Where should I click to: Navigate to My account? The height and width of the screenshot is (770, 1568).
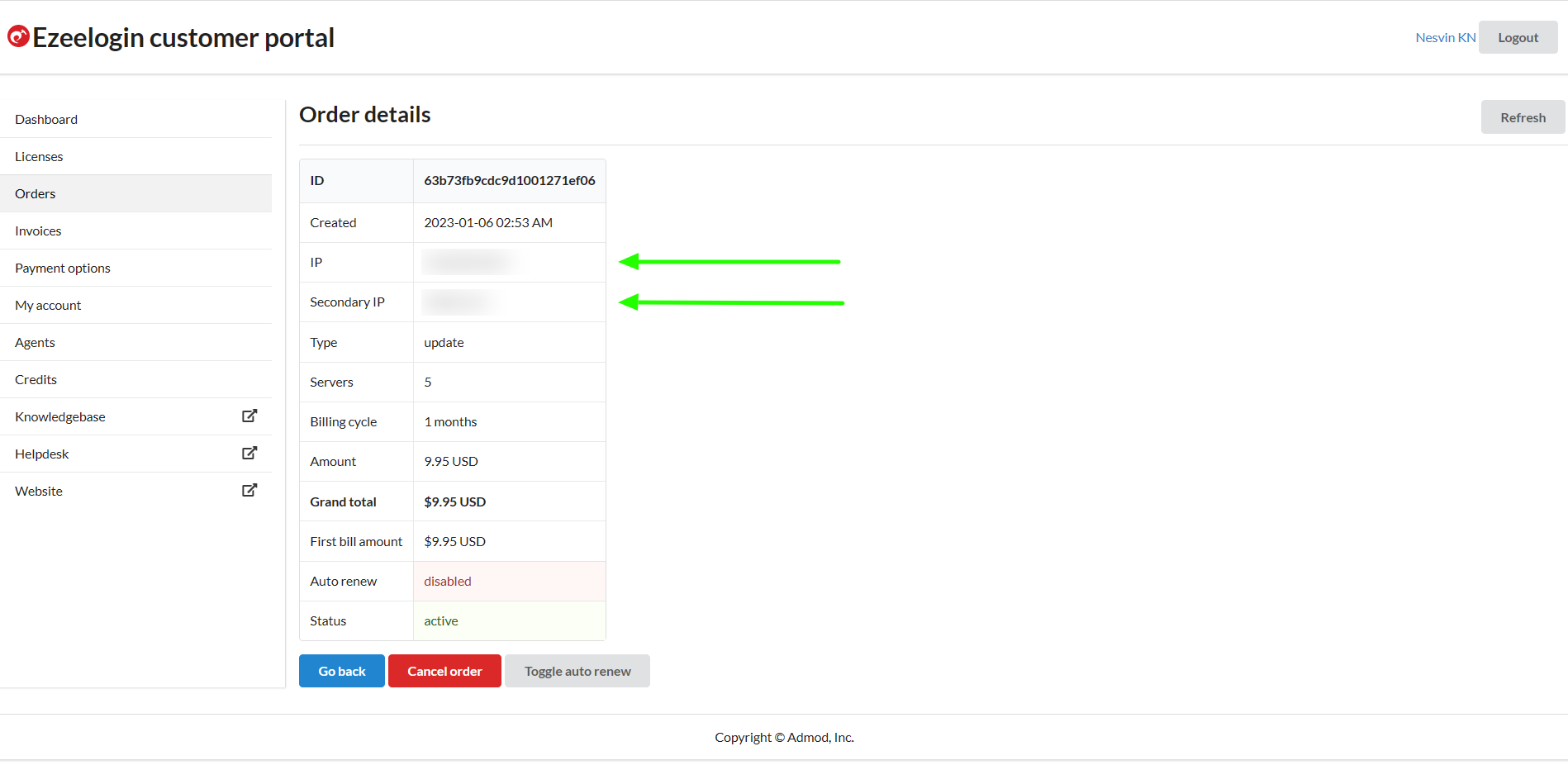[x=48, y=305]
